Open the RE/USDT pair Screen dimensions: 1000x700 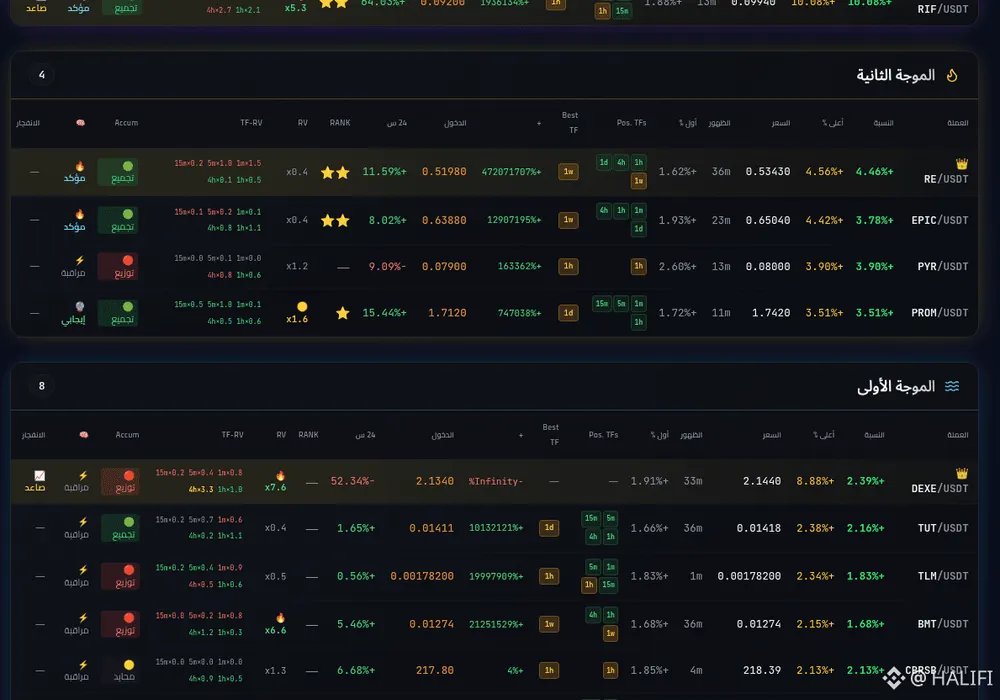[x=946, y=179]
